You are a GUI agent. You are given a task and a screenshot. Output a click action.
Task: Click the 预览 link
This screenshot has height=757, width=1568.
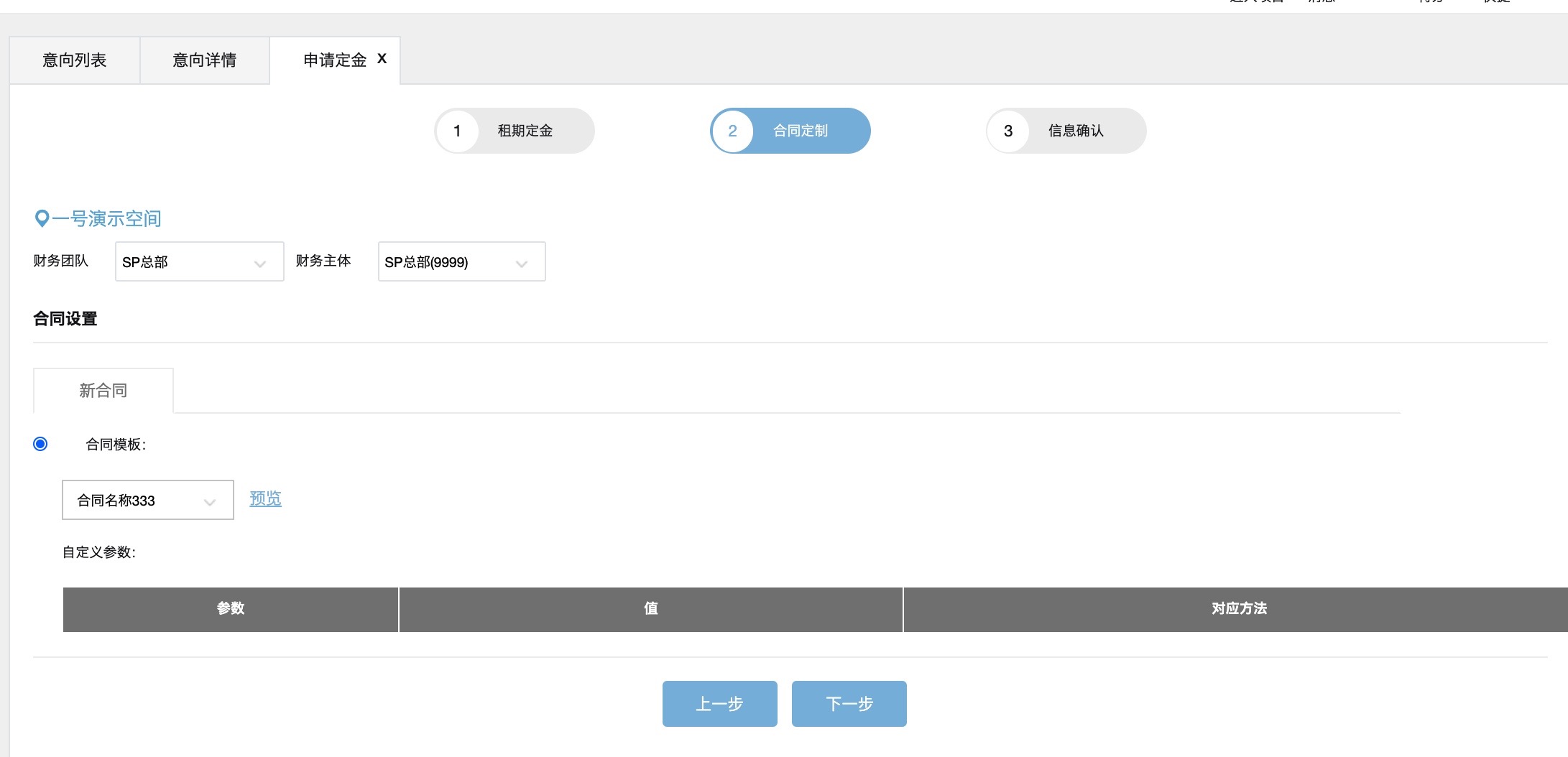[265, 498]
